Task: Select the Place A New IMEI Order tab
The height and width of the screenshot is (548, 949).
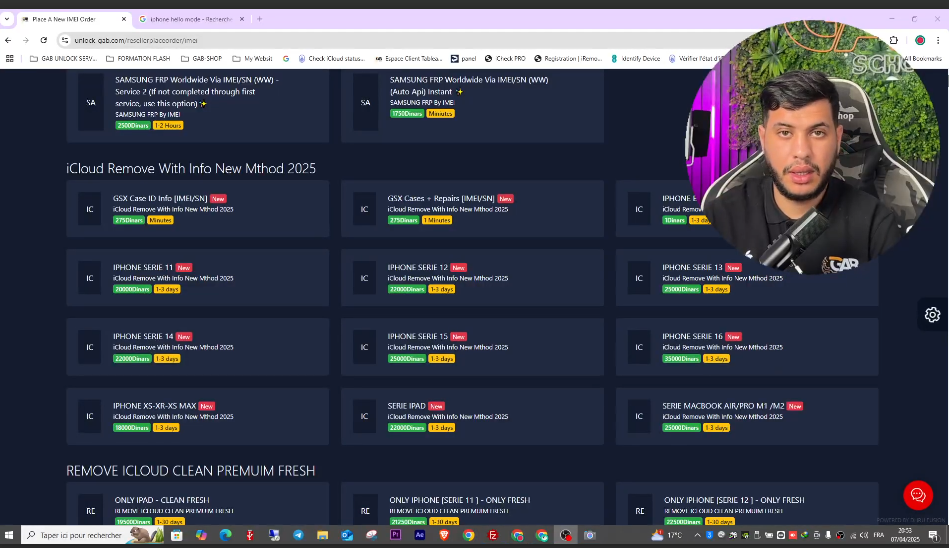Action: (x=73, y=19)
